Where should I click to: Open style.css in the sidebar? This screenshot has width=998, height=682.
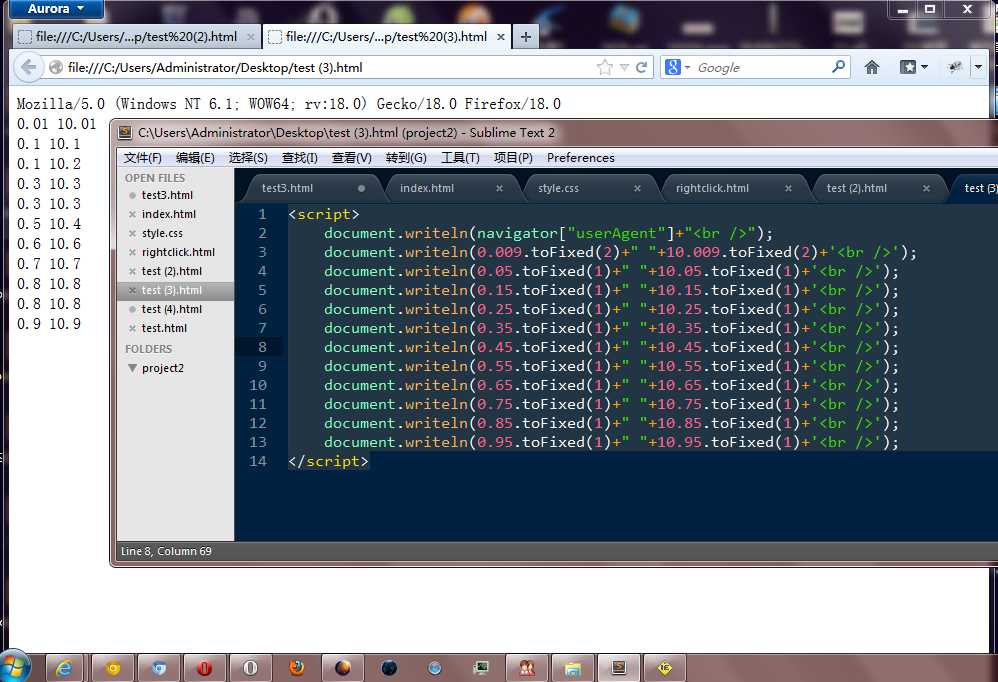coord(162,233)
